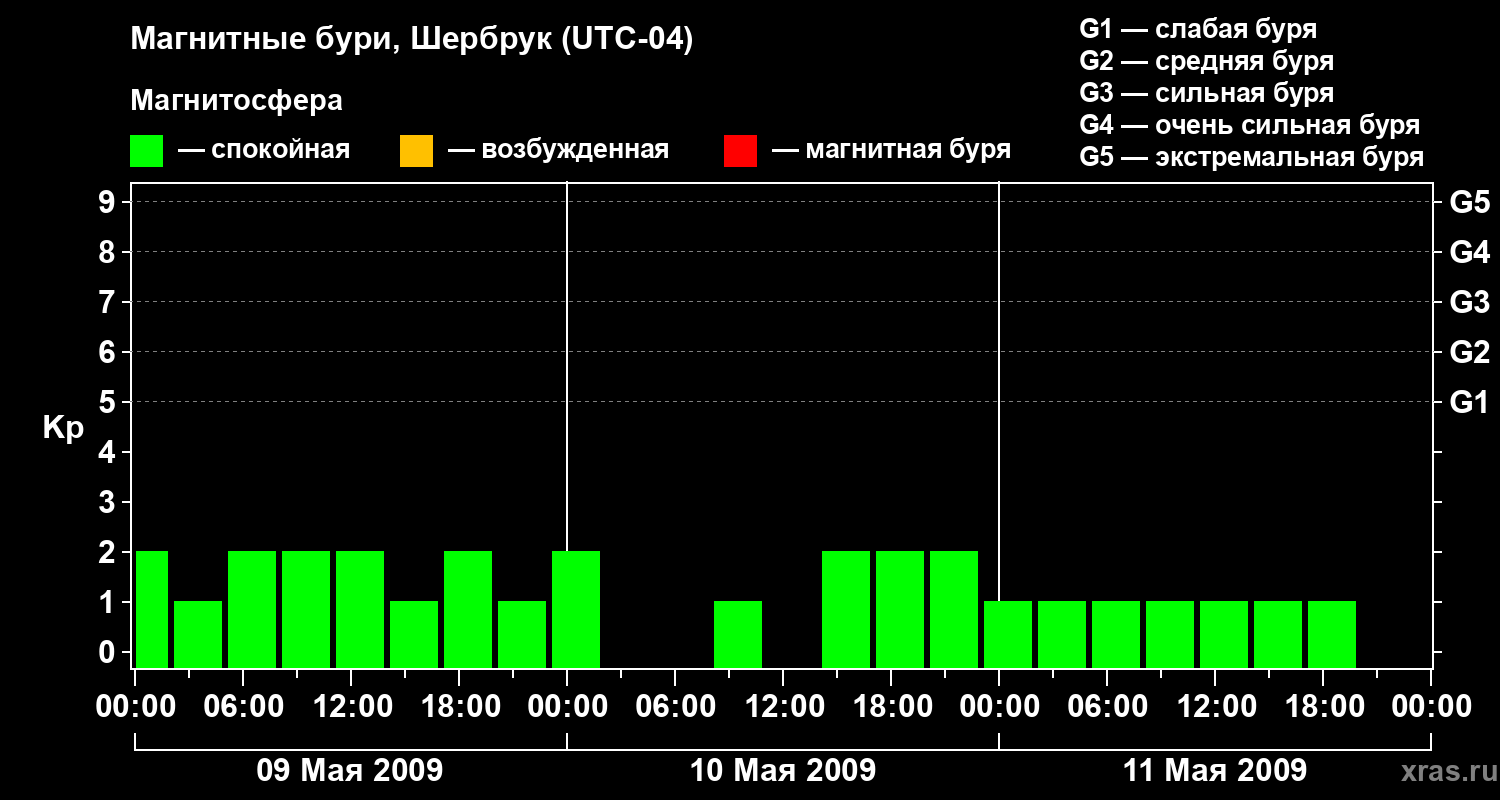Click the 'G2' label on the right axis
The image size is (1500, 800).
[x=1470, y=352]
